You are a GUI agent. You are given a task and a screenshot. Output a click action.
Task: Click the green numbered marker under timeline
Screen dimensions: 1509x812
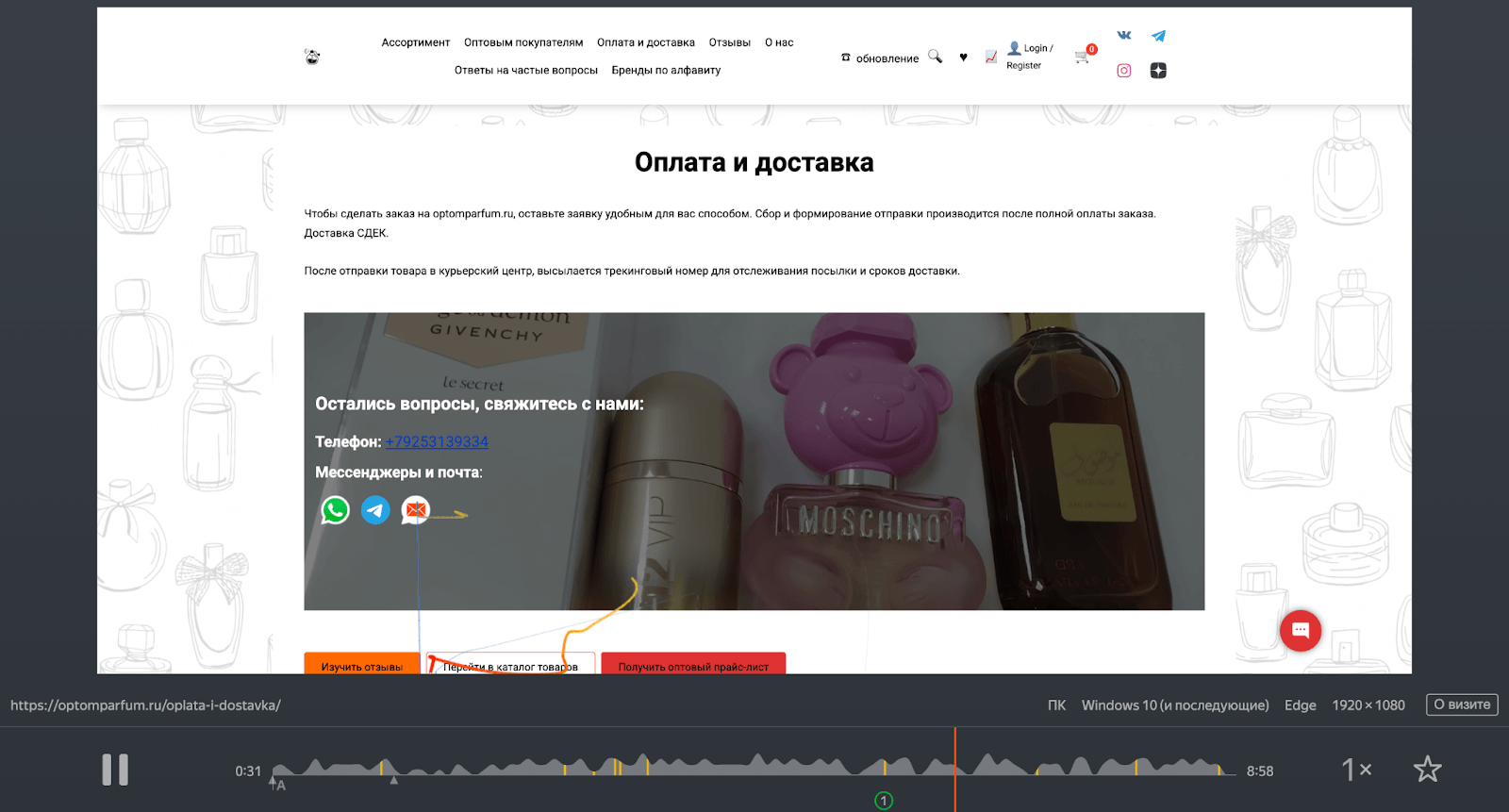coord(884,801)
